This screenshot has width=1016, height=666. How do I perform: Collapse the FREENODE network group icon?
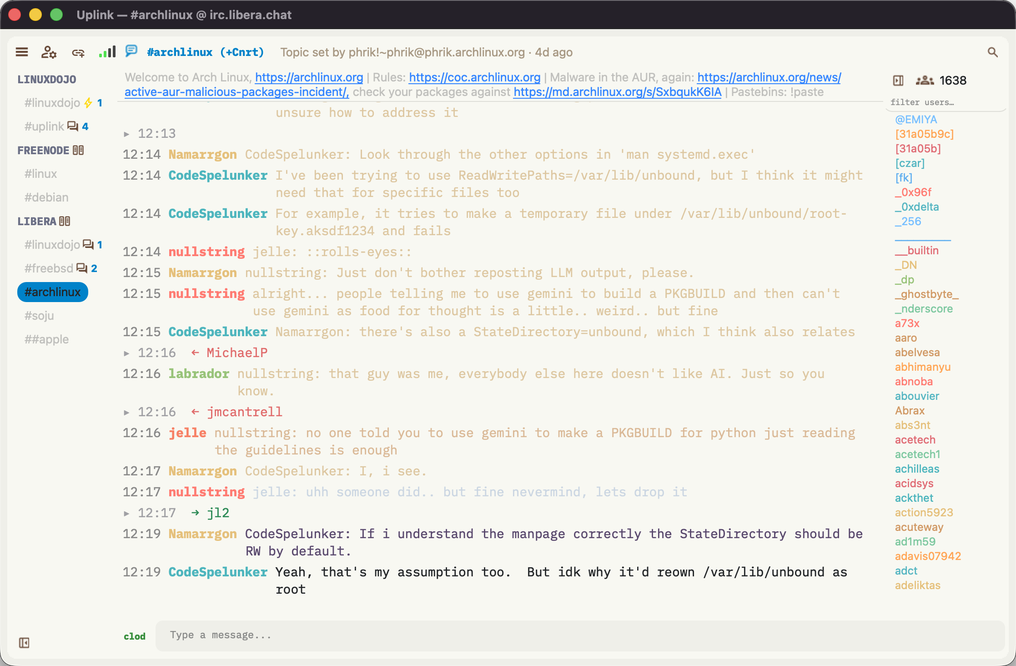click(78, 150)
